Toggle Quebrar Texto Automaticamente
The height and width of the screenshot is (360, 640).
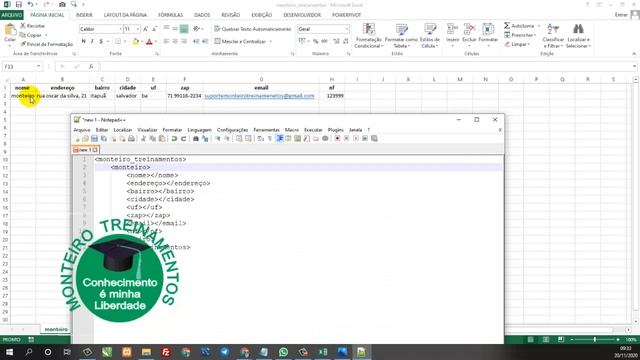(x=253, y=29)
